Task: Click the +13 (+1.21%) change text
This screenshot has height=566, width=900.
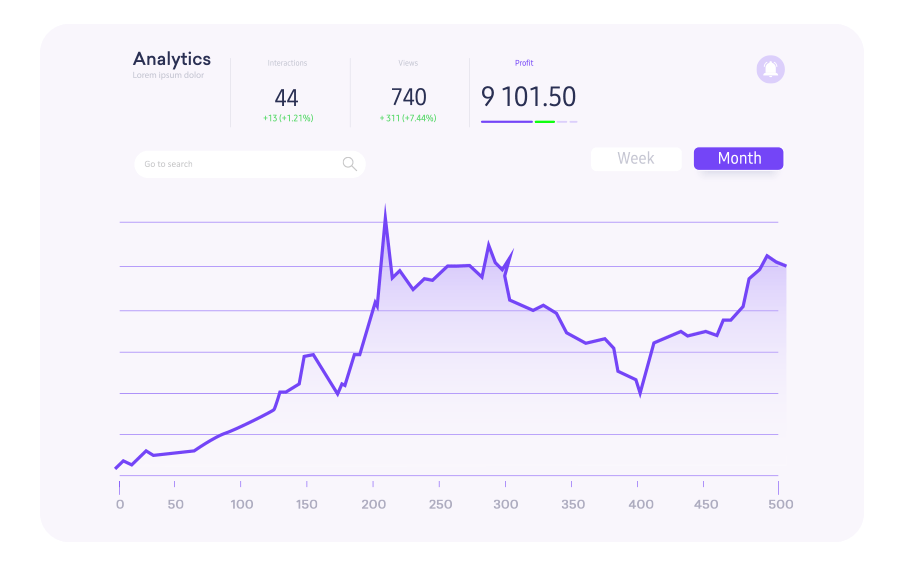Action: coord(288,118)
